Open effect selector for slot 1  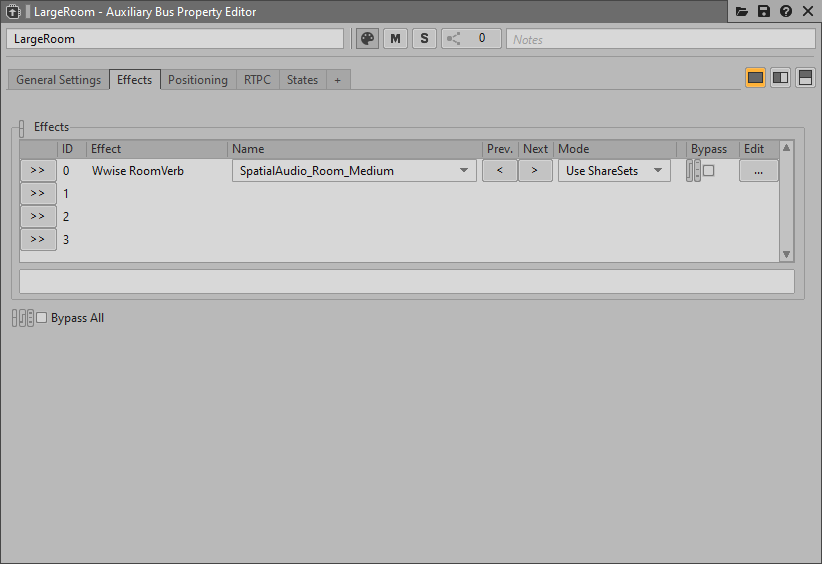click(x=38, y=193)
